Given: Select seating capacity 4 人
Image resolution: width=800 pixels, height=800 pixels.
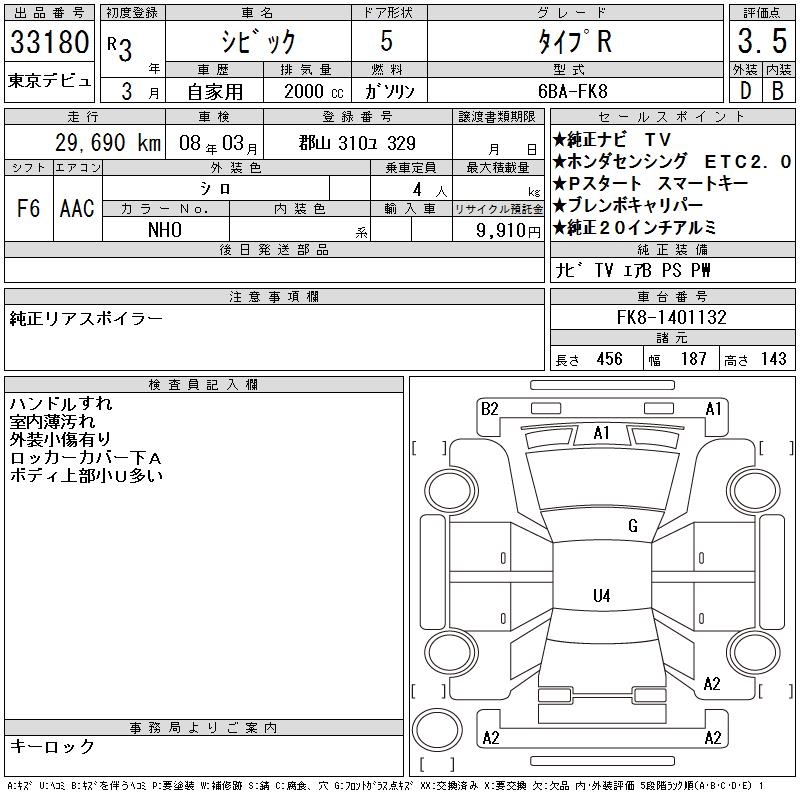Looking at the screenshot, I should tap(430, 190).
